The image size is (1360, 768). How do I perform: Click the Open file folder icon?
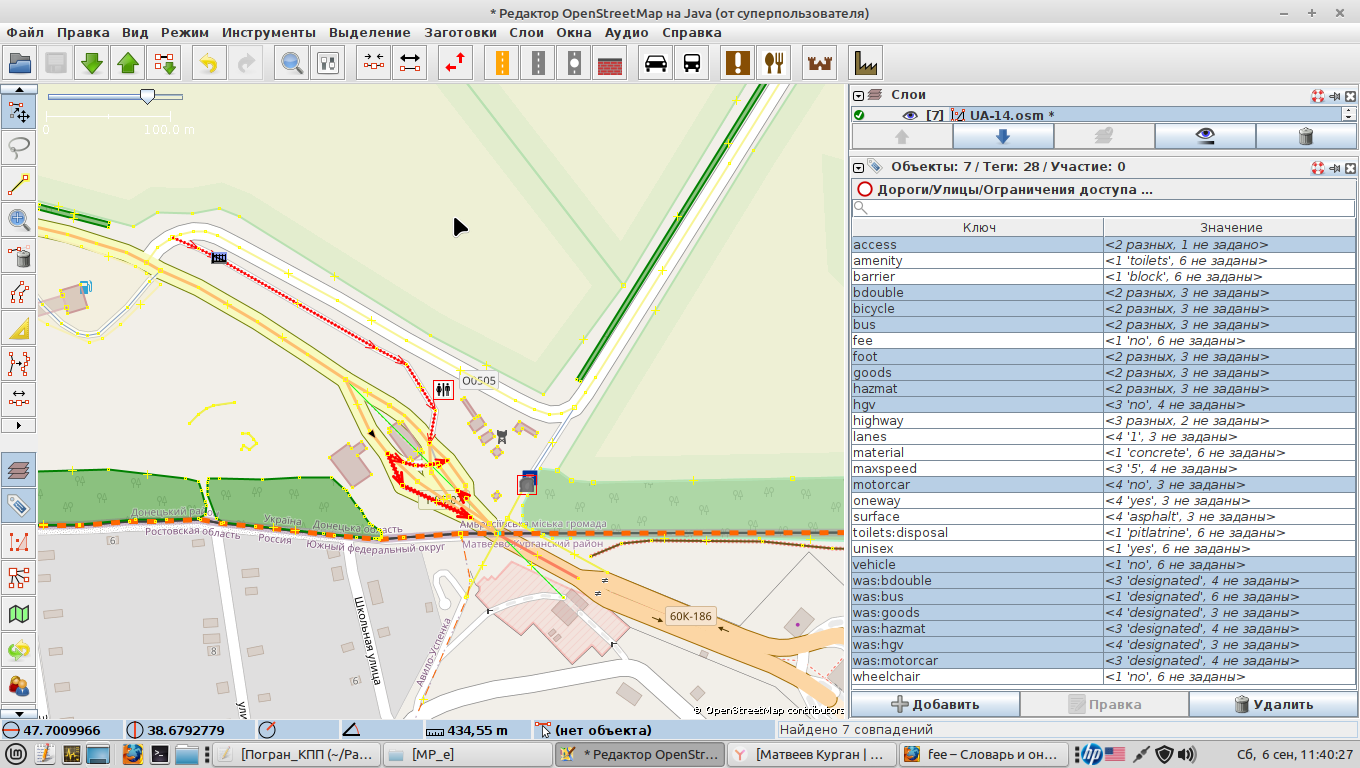click(20, 63)
